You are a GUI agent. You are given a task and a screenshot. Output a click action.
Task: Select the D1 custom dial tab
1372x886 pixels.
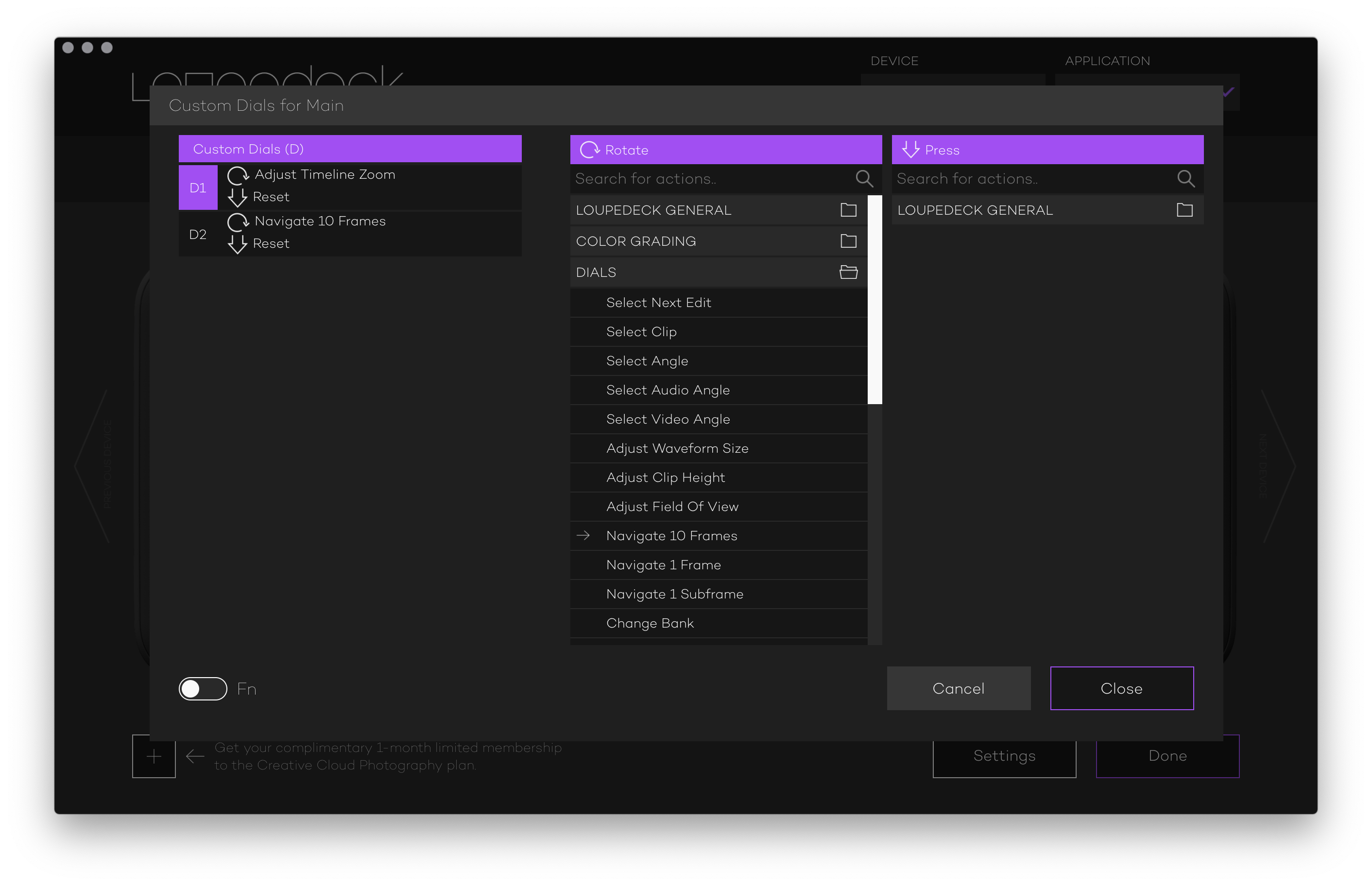point(198,187)
